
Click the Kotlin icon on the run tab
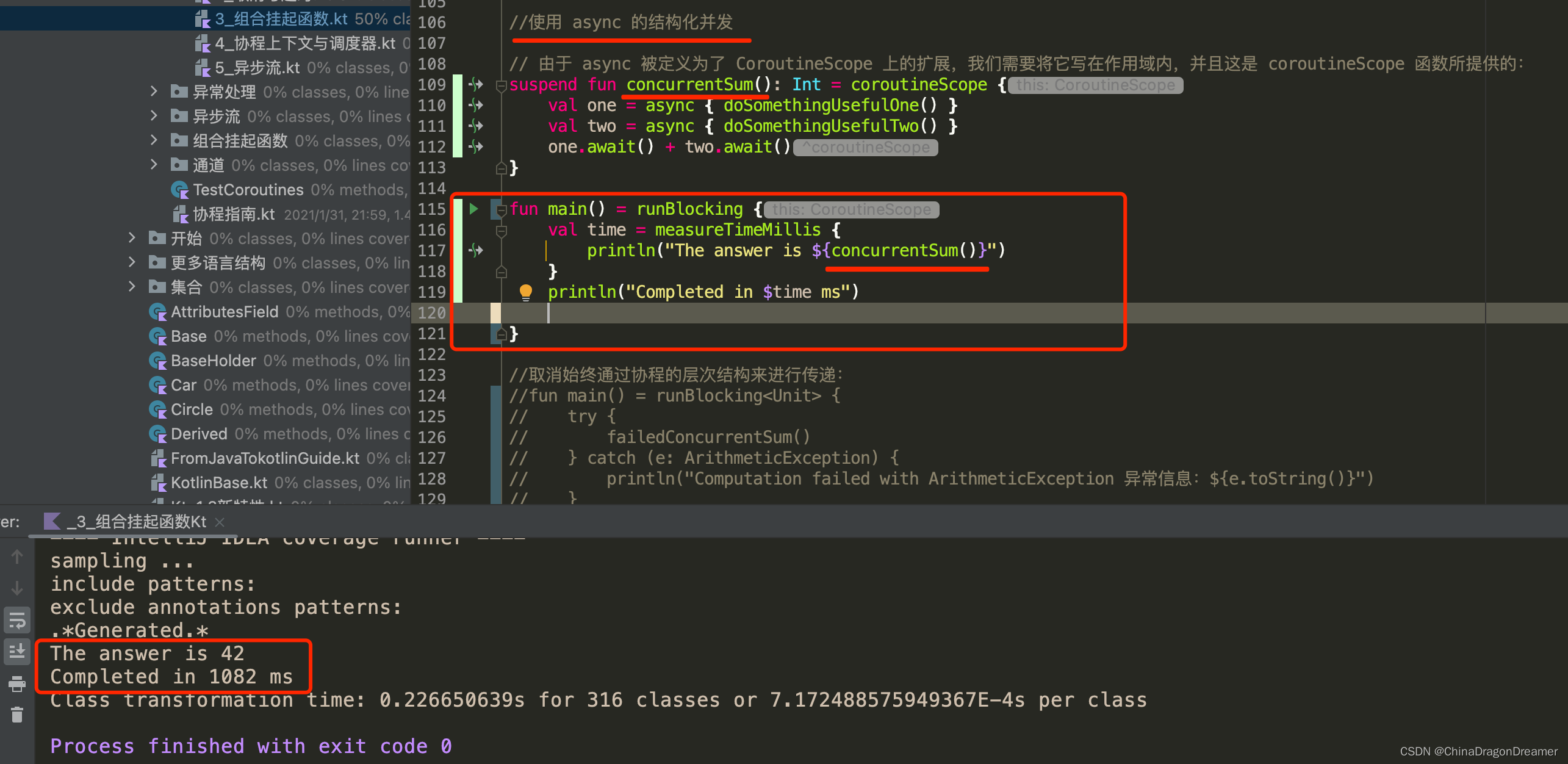pyautogui.click(x=52, y=522)
